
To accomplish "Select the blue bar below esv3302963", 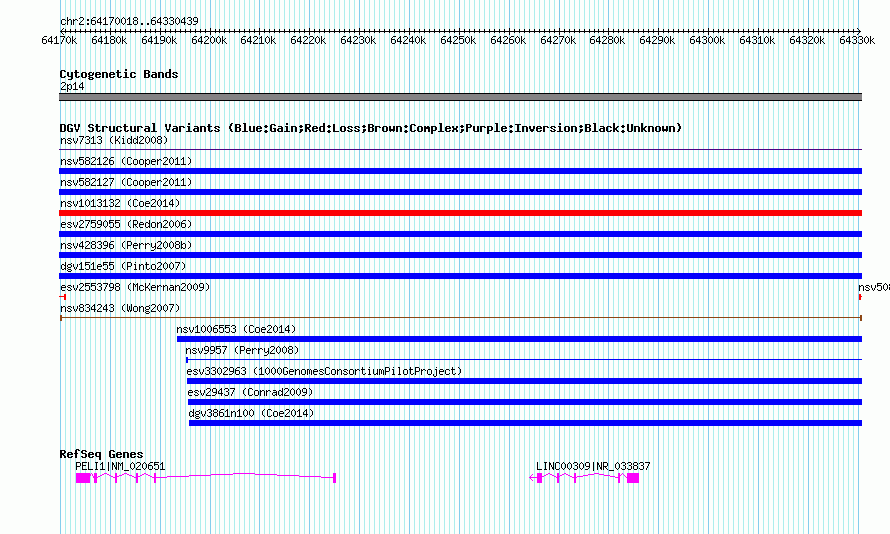I will pos(524,381).
